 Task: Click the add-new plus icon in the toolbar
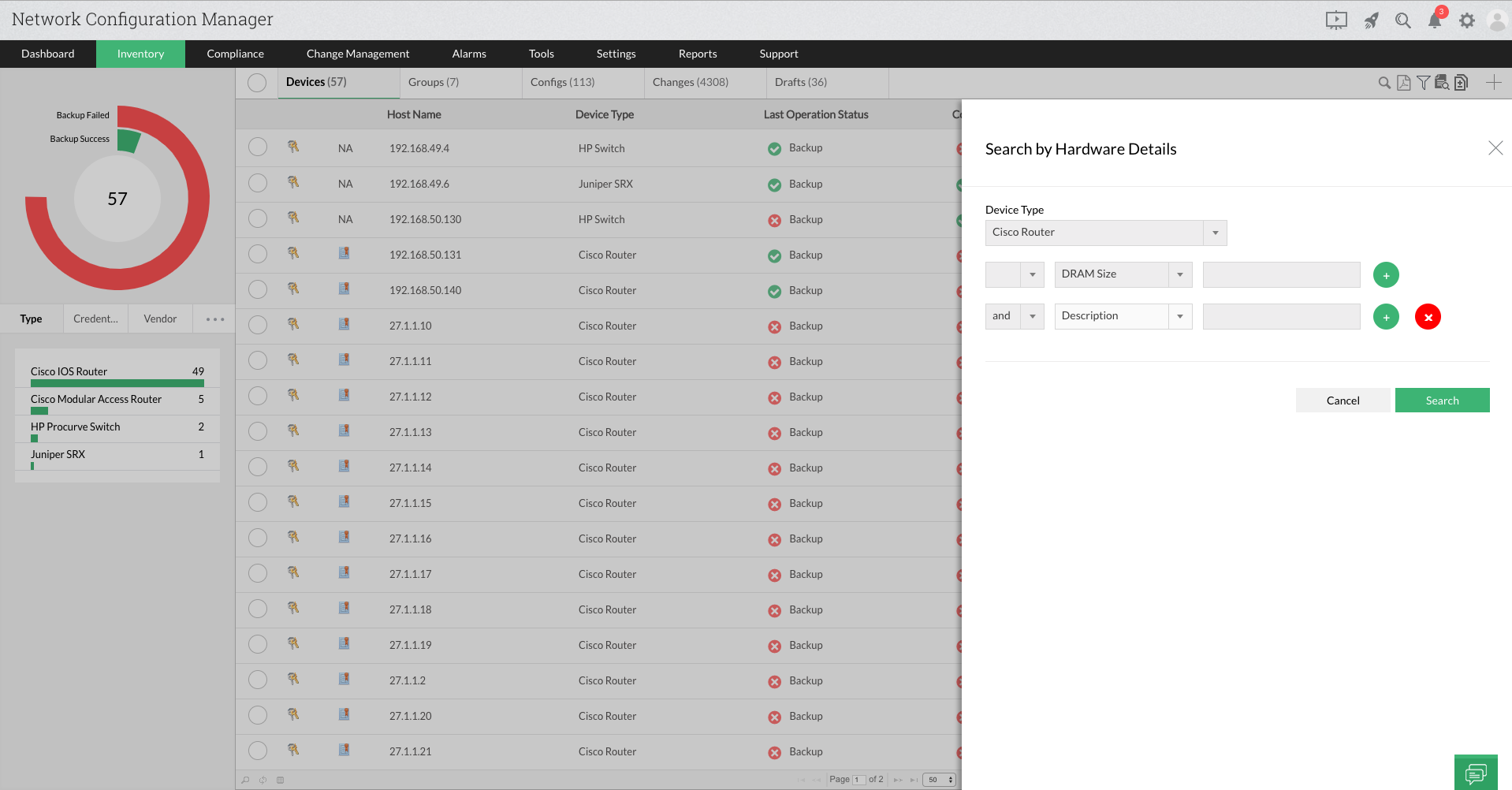pos(1492,82)
